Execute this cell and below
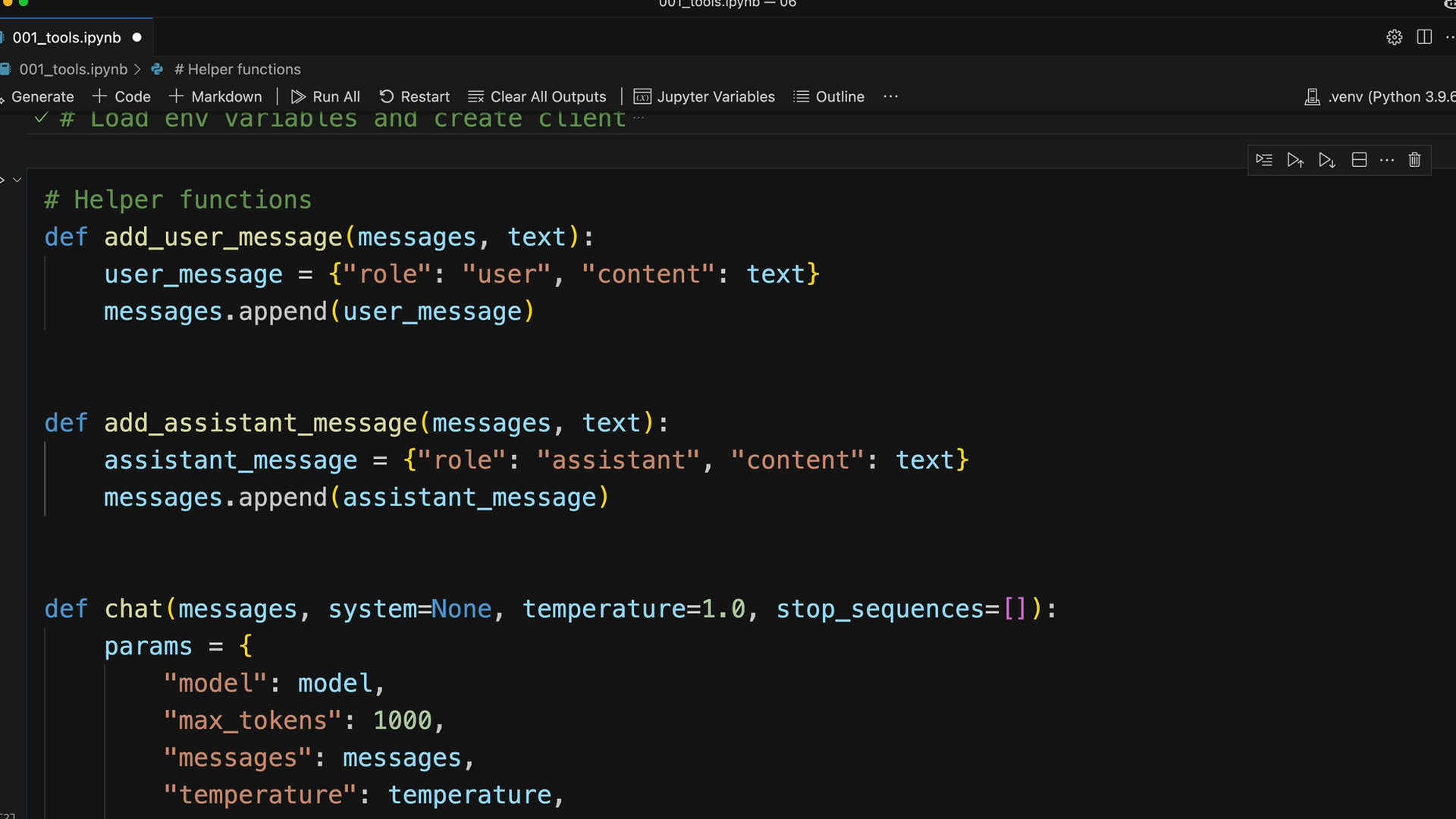1456x819 pixels. pos(1326,160)
